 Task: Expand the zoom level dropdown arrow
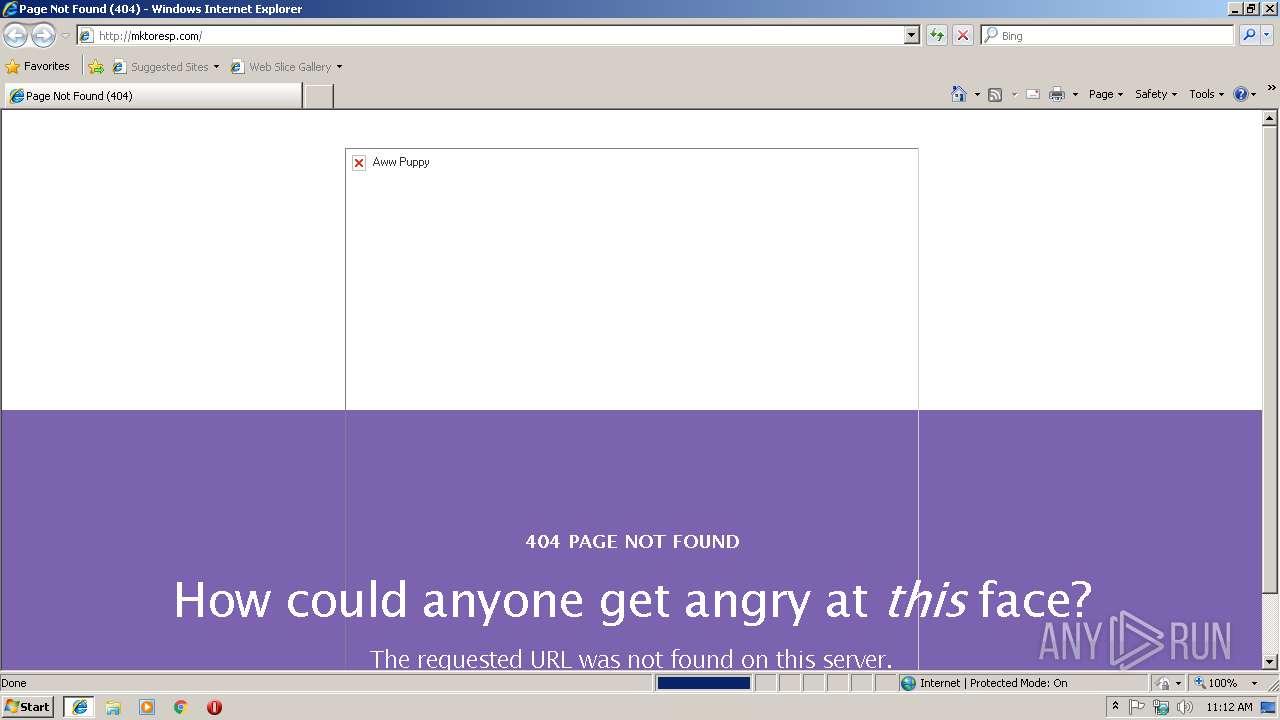coord(1254,683)
